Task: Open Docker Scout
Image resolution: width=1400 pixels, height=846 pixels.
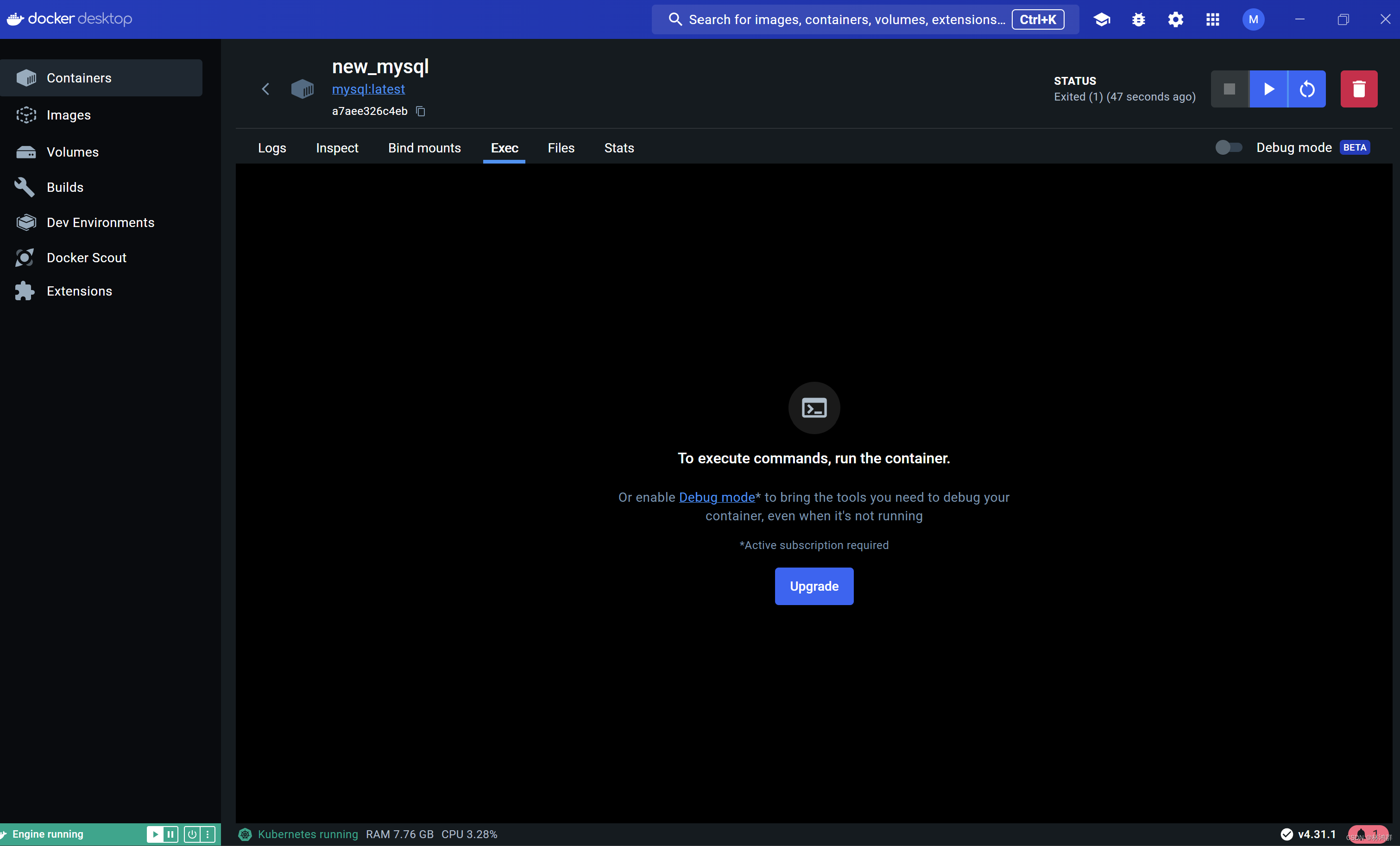Action: point(101,258)
